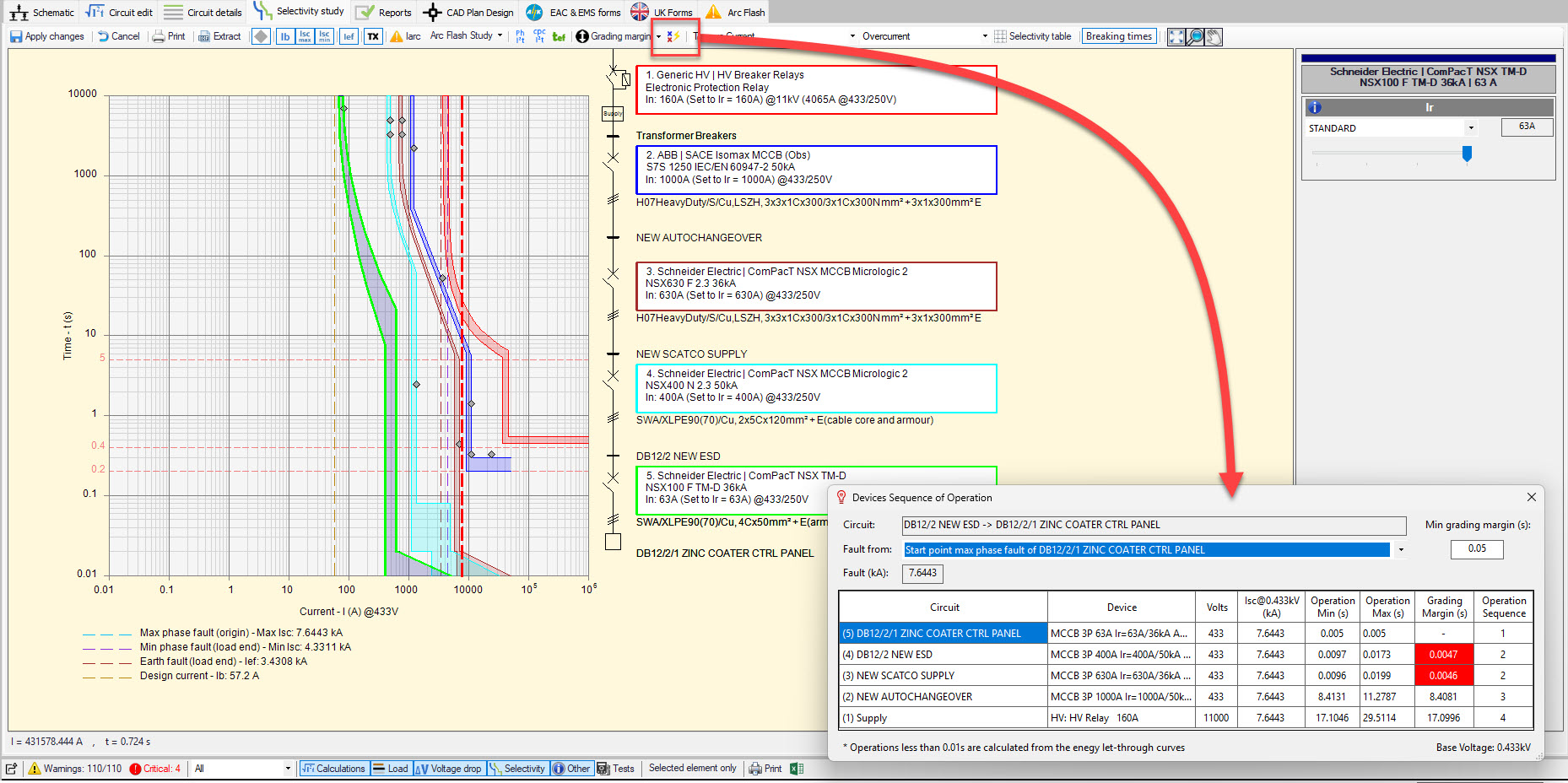The width and height of the screenshot is (1568, 783).
Task: Click the info icon beside Ir header
Action: (x=1315, y=107)
